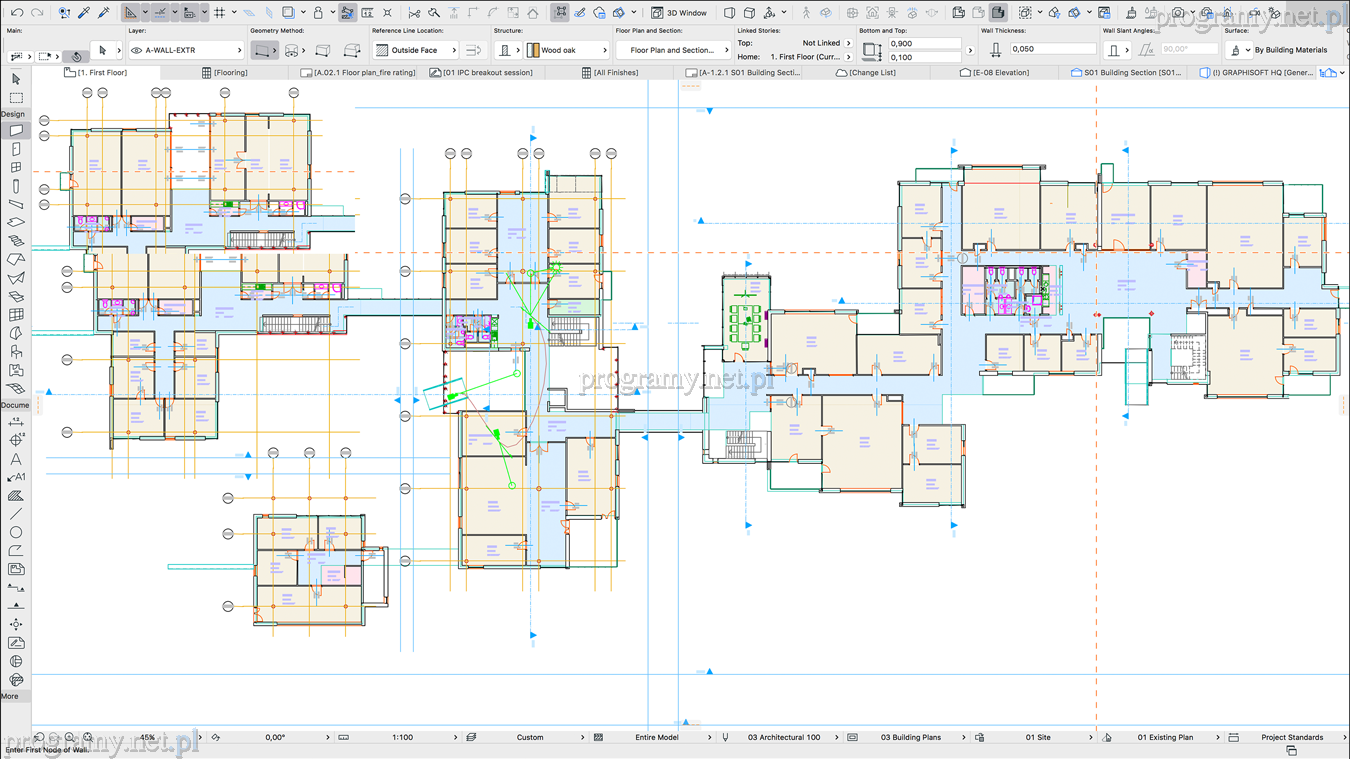
Task: Pick up parameters with the eyedropper icon
Action: (x=84, y=13)
